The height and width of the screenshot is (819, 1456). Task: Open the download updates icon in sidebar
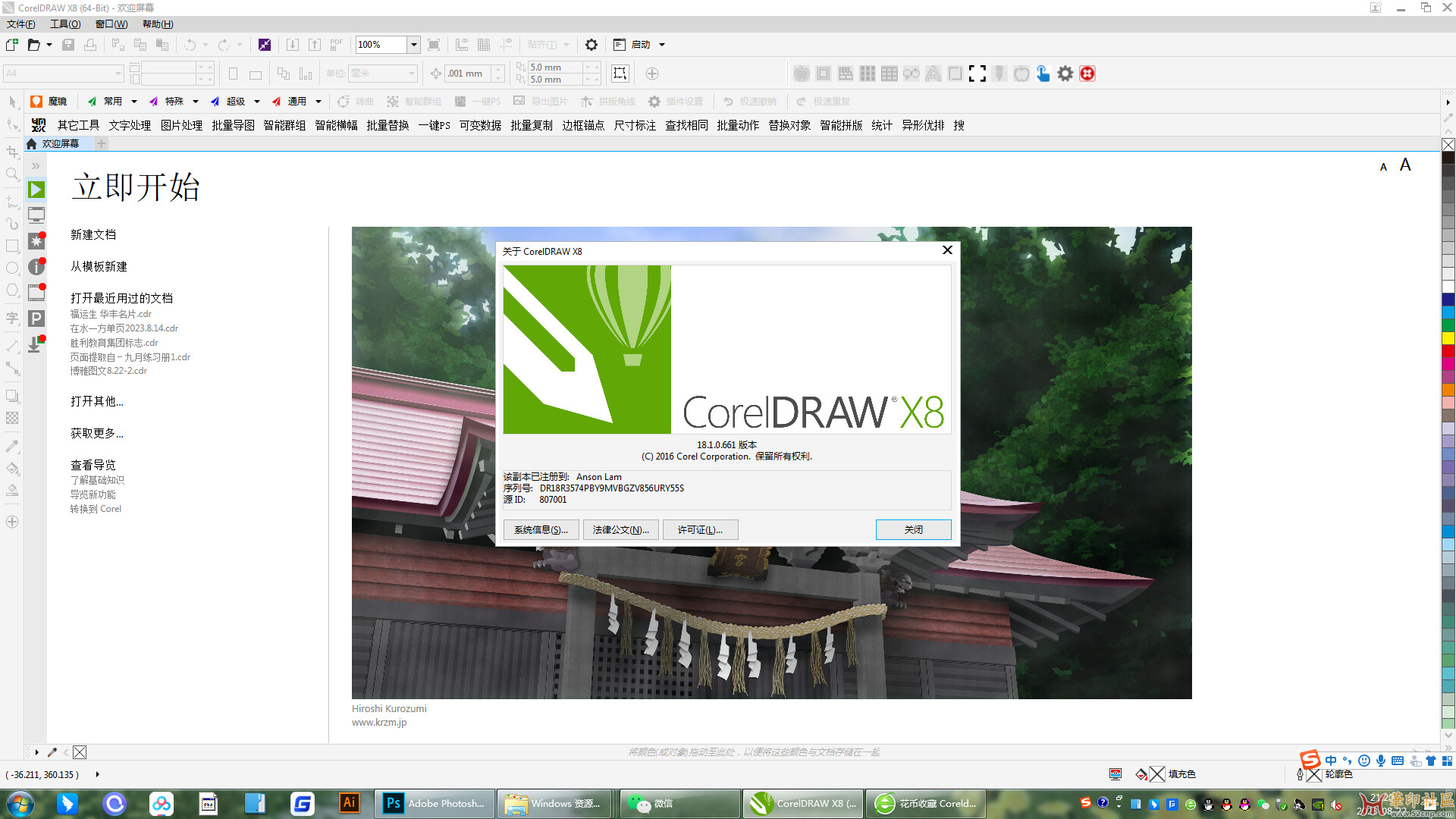(x=35, y=345)
